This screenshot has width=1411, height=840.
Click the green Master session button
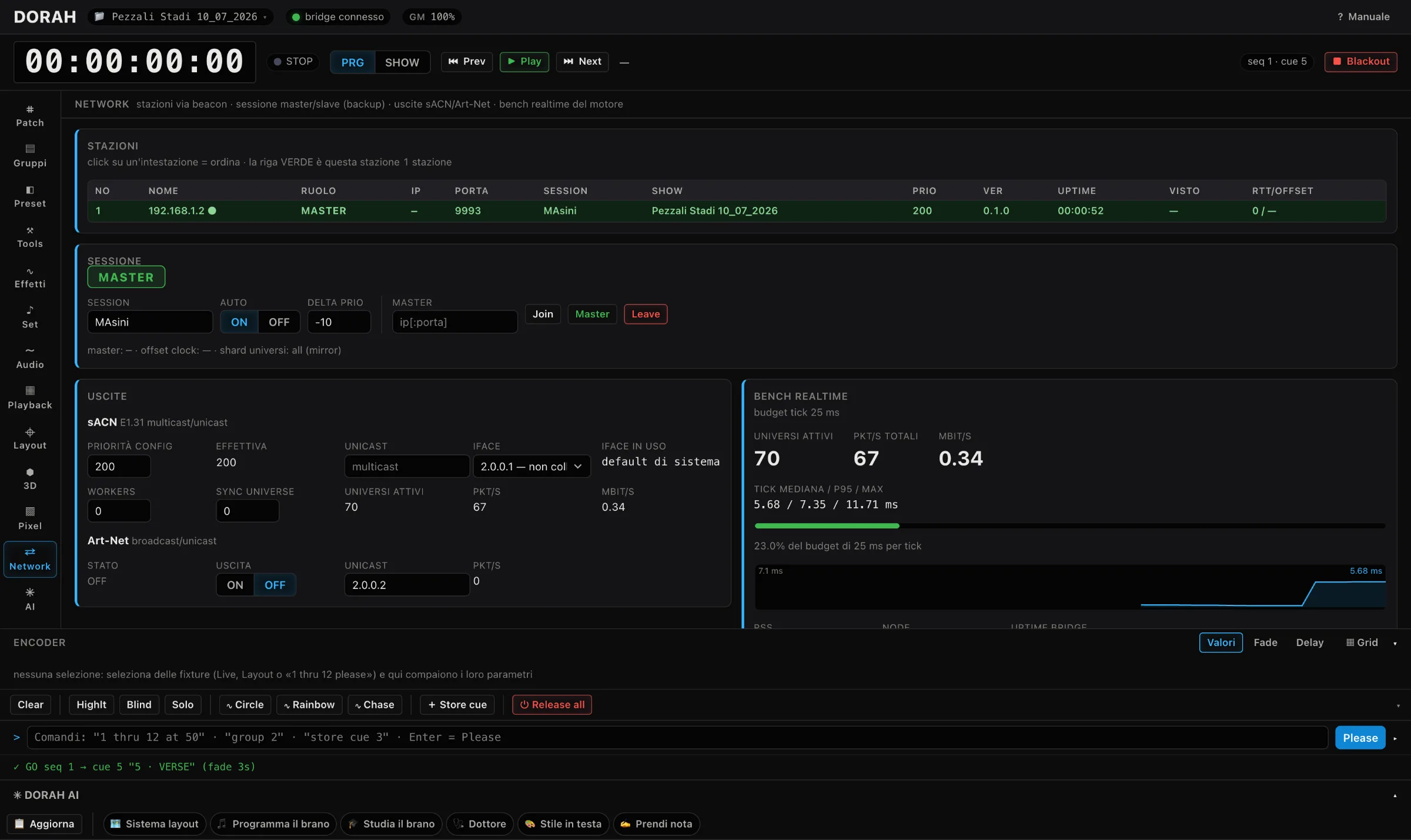pos(592,314)
